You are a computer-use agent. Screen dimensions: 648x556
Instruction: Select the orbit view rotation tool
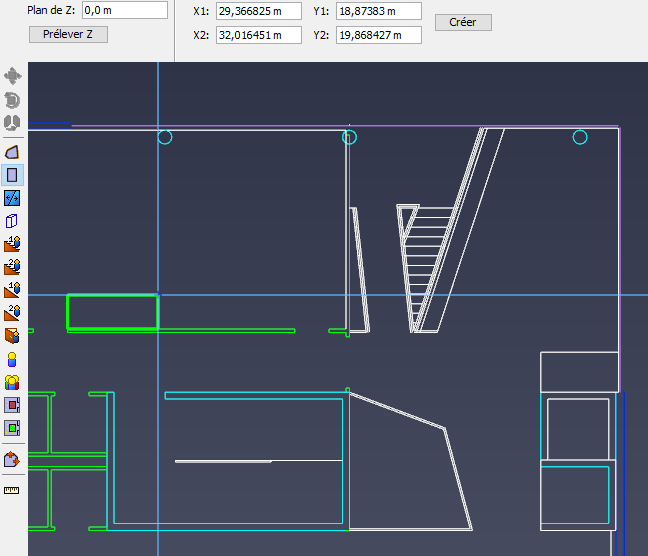(12, 100)
